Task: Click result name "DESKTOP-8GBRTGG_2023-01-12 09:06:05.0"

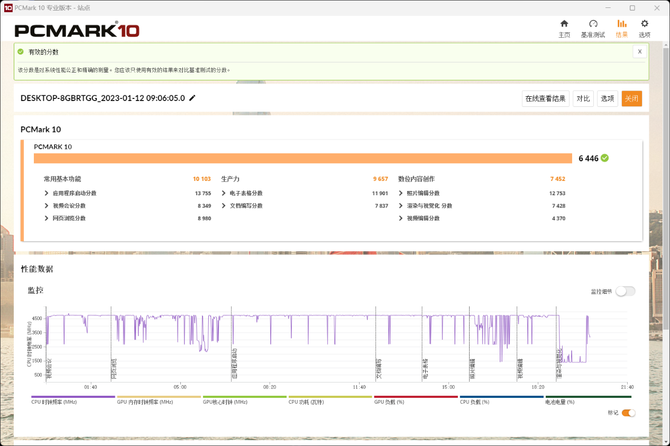Action: (x=103, y=98)
